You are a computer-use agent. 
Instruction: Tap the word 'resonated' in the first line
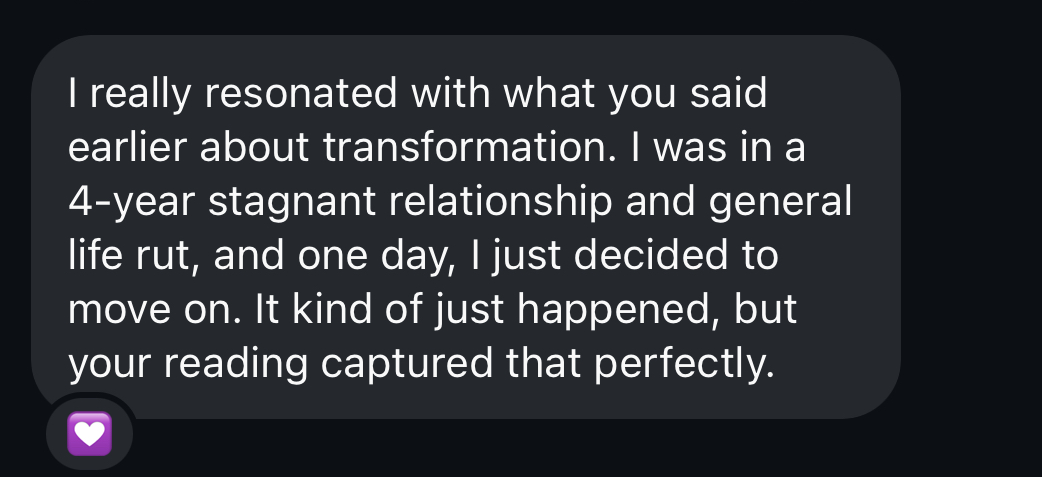(x=300, y=92)
